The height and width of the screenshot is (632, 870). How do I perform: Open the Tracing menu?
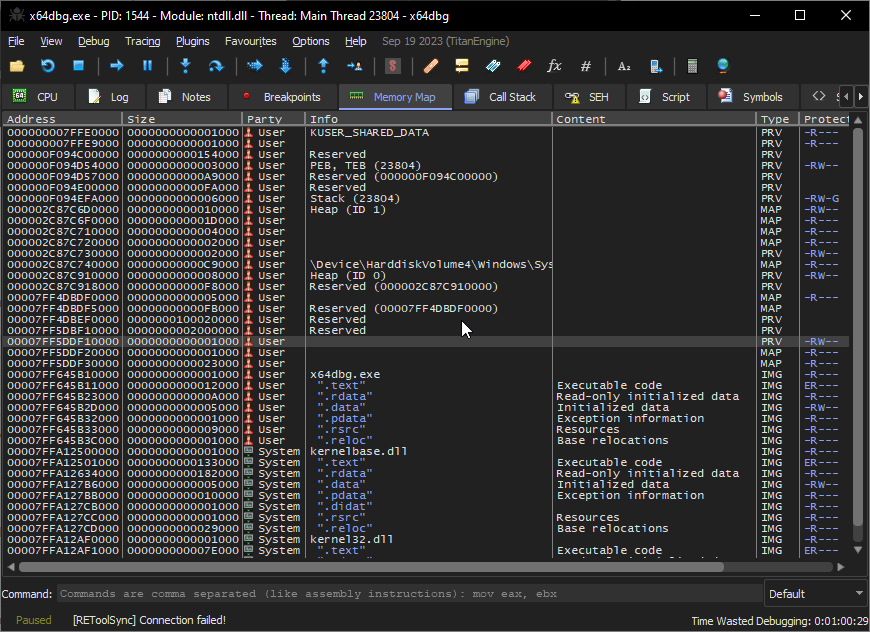(x=142, y=41)
